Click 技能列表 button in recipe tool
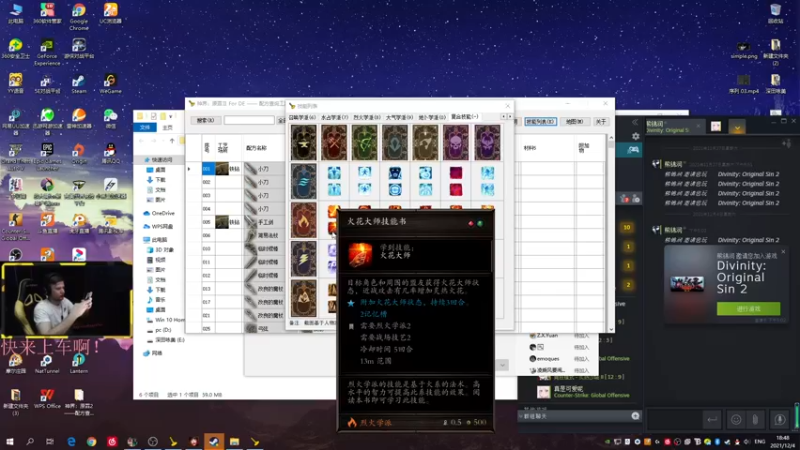The width and height of the screenshot is (800, 450). pyautogui.click(x=540, y=121)
